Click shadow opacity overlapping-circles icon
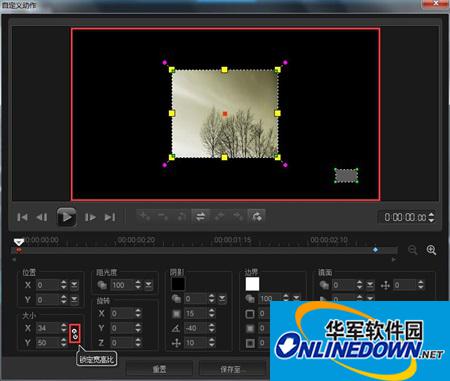Viewport: 450px width, 381px height. pos(176,299)
